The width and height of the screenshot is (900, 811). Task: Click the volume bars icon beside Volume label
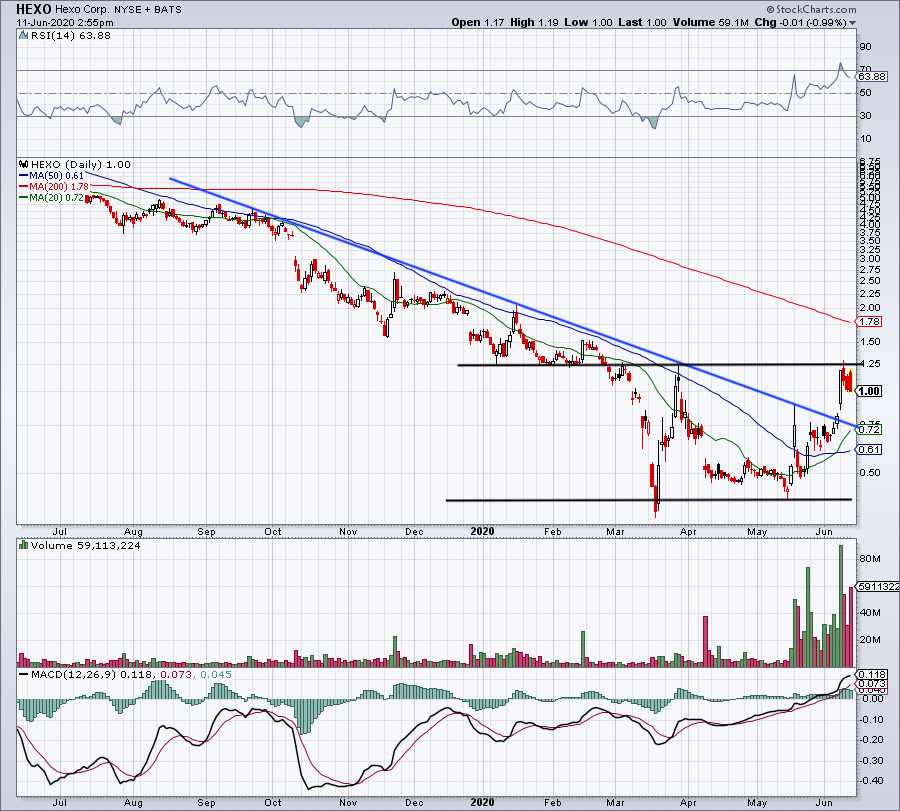coord(24,545)
